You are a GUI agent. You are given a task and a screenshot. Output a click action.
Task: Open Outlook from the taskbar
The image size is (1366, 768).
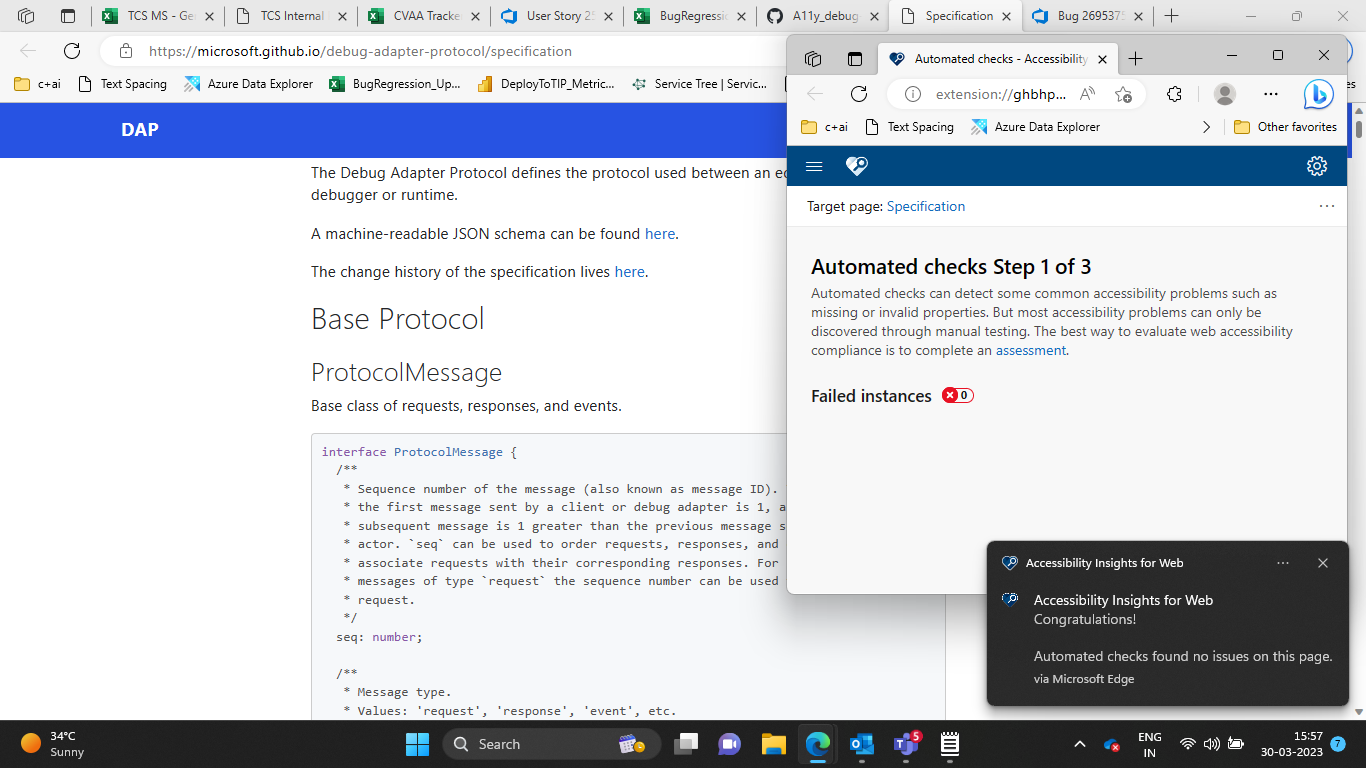pyautogui.click(x=861, y=744)
